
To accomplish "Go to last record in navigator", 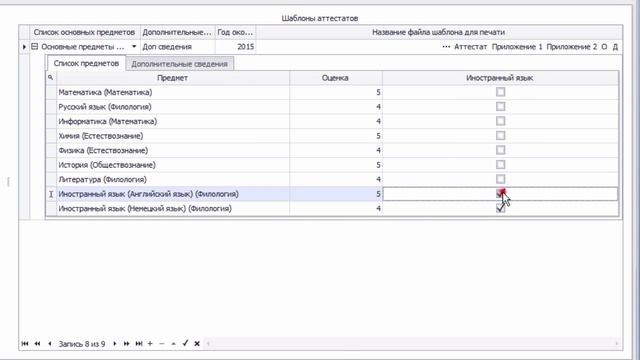I will 139,344.
